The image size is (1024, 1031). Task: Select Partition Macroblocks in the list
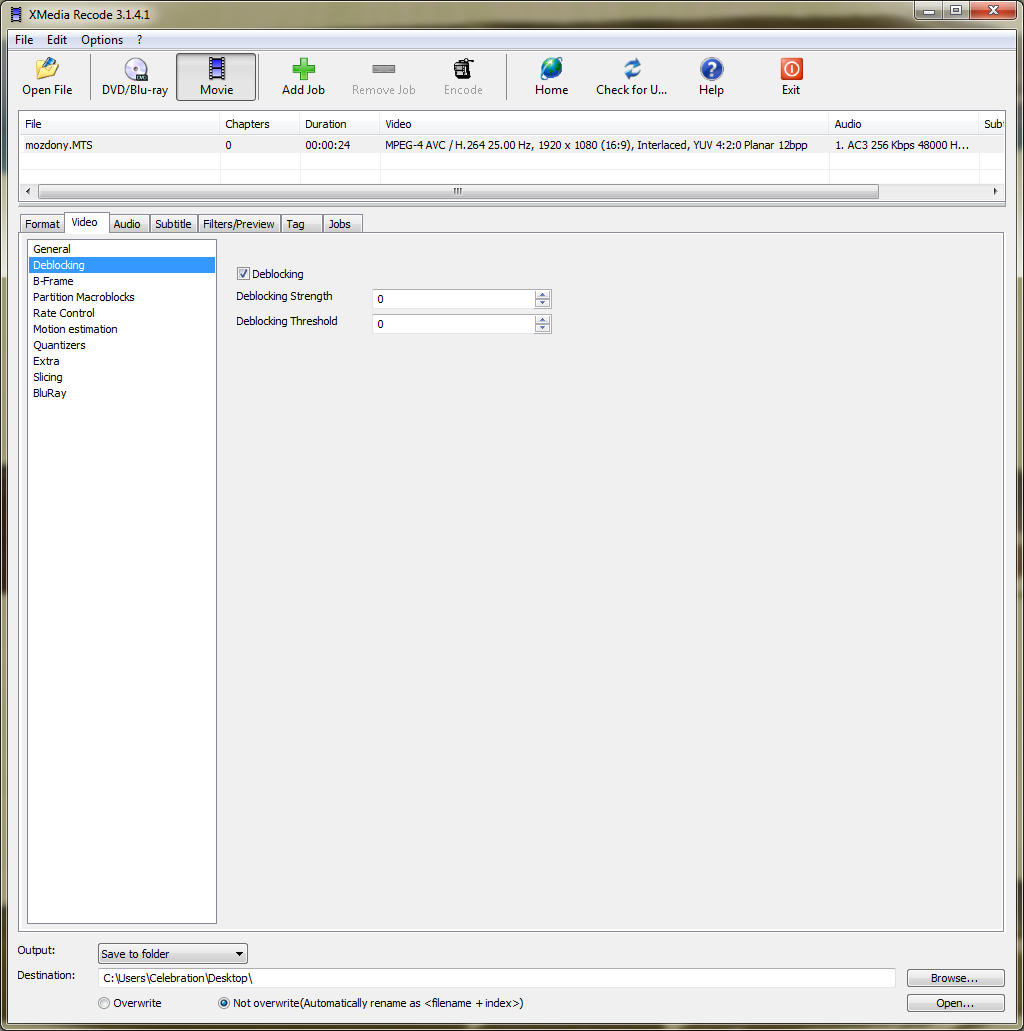pos(122,297)
